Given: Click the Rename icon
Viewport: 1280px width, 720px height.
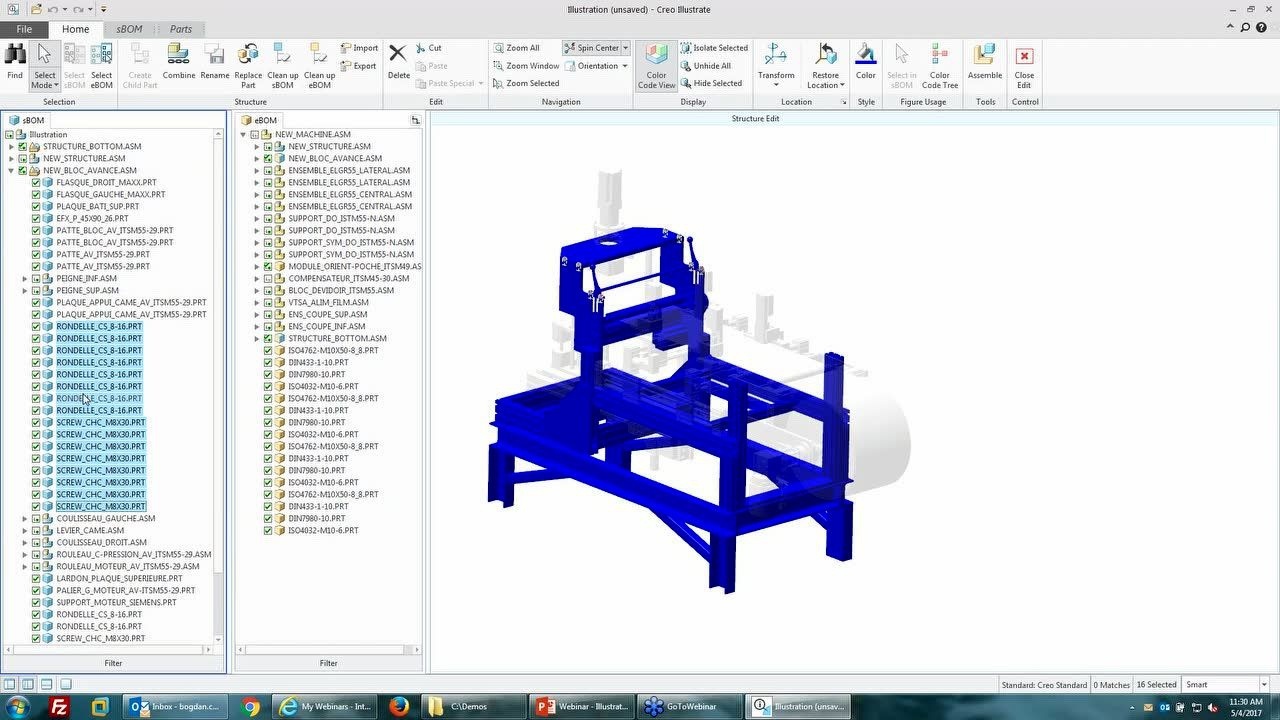Looking at the screenshot, I should coord(215,58).
